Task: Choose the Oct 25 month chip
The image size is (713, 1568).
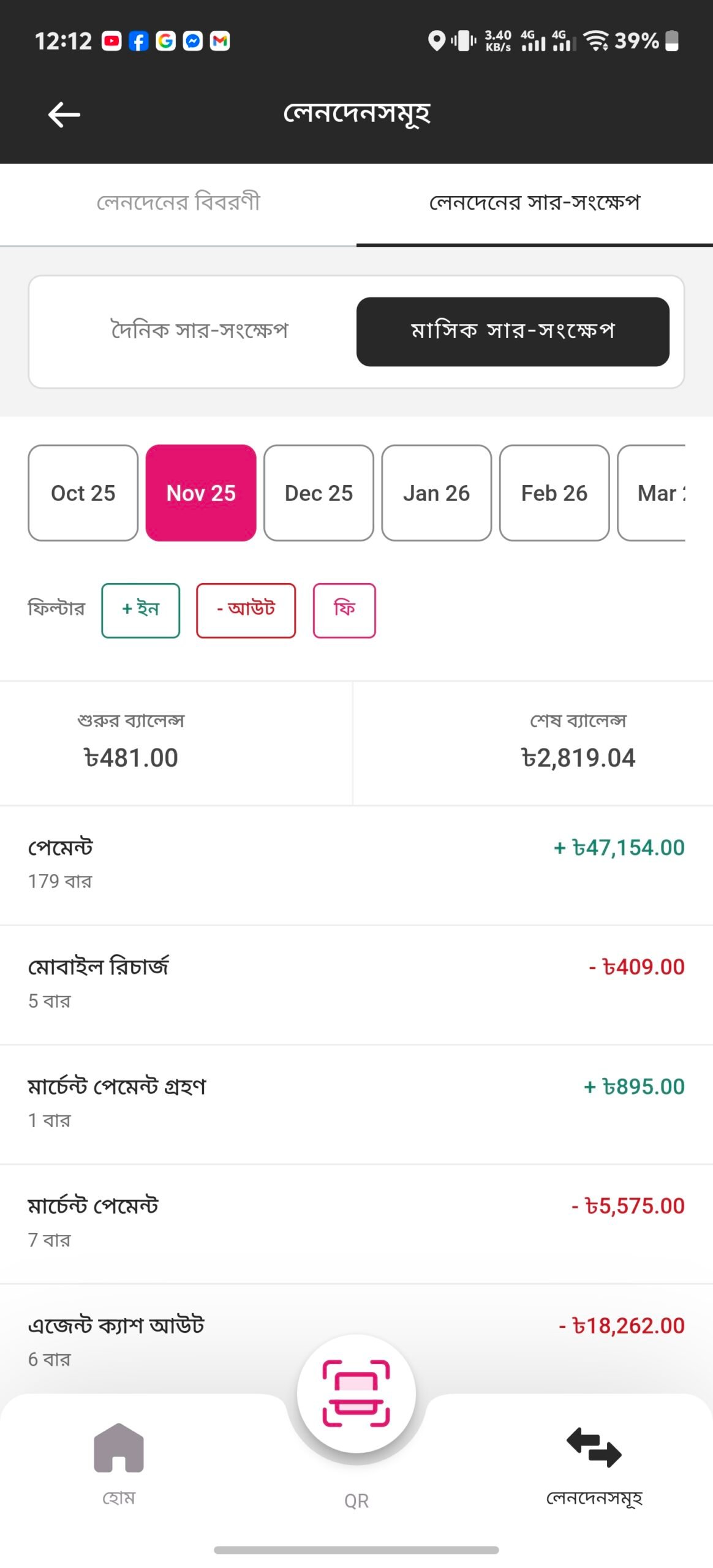Action: click(x=83, y=493)
